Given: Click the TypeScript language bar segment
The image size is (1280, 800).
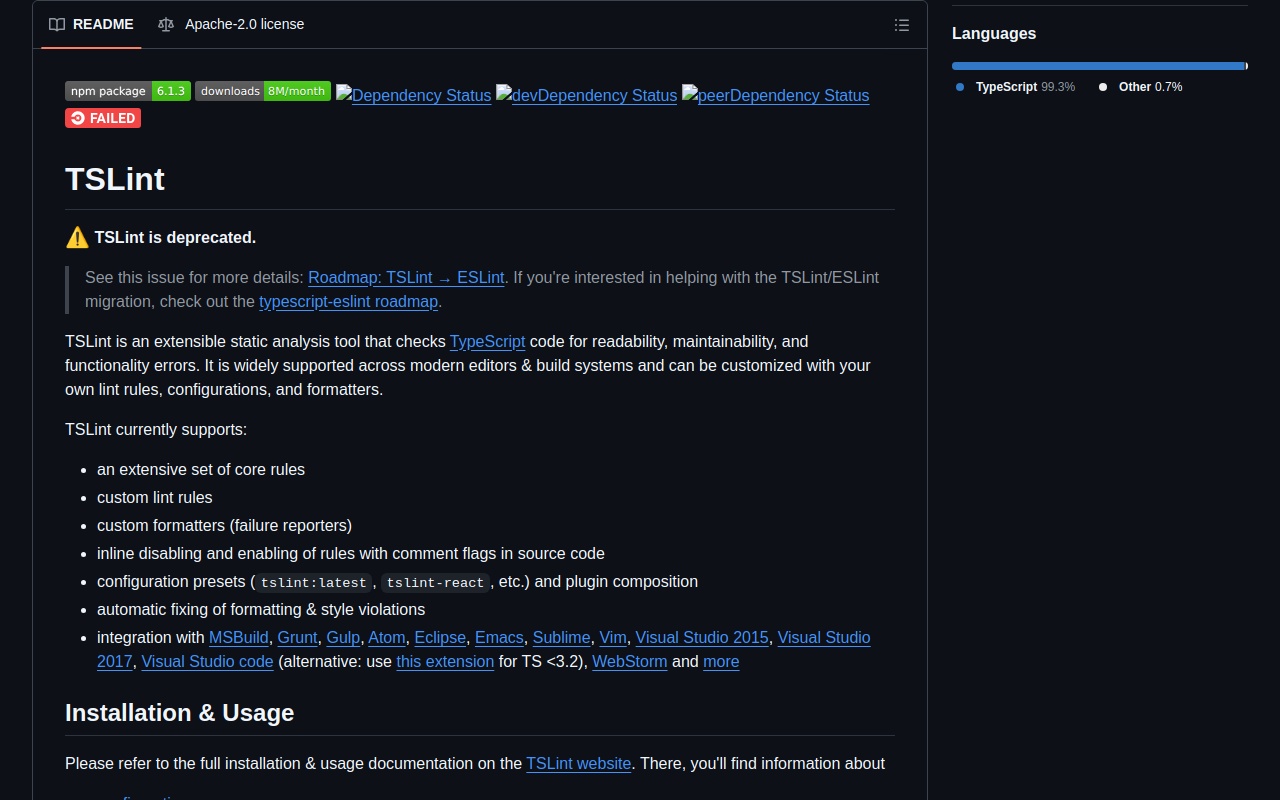Looking at the screenshot, I should click(1097, 66).
